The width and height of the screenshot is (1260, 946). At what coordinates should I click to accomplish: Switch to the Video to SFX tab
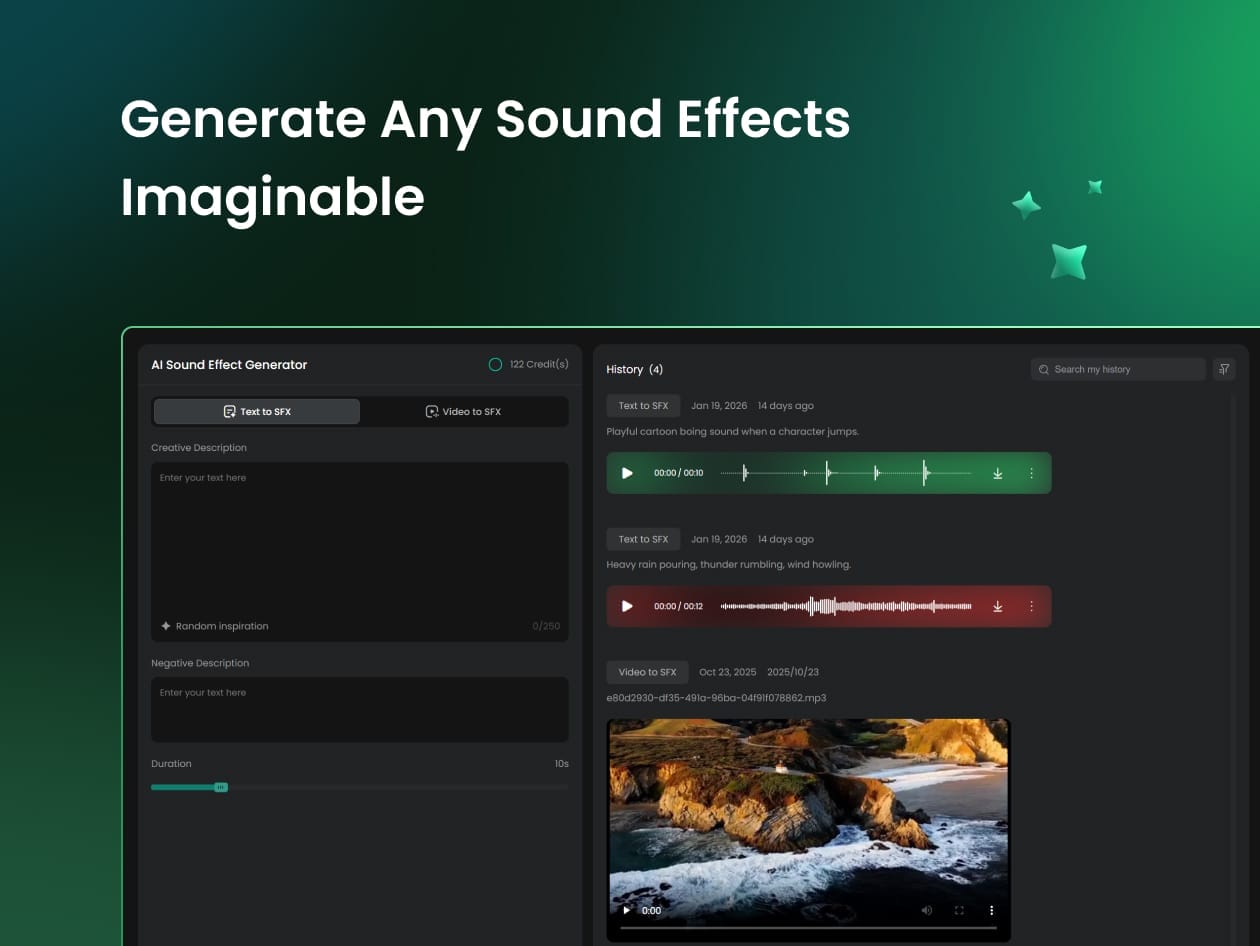click(x=463, y=411)
